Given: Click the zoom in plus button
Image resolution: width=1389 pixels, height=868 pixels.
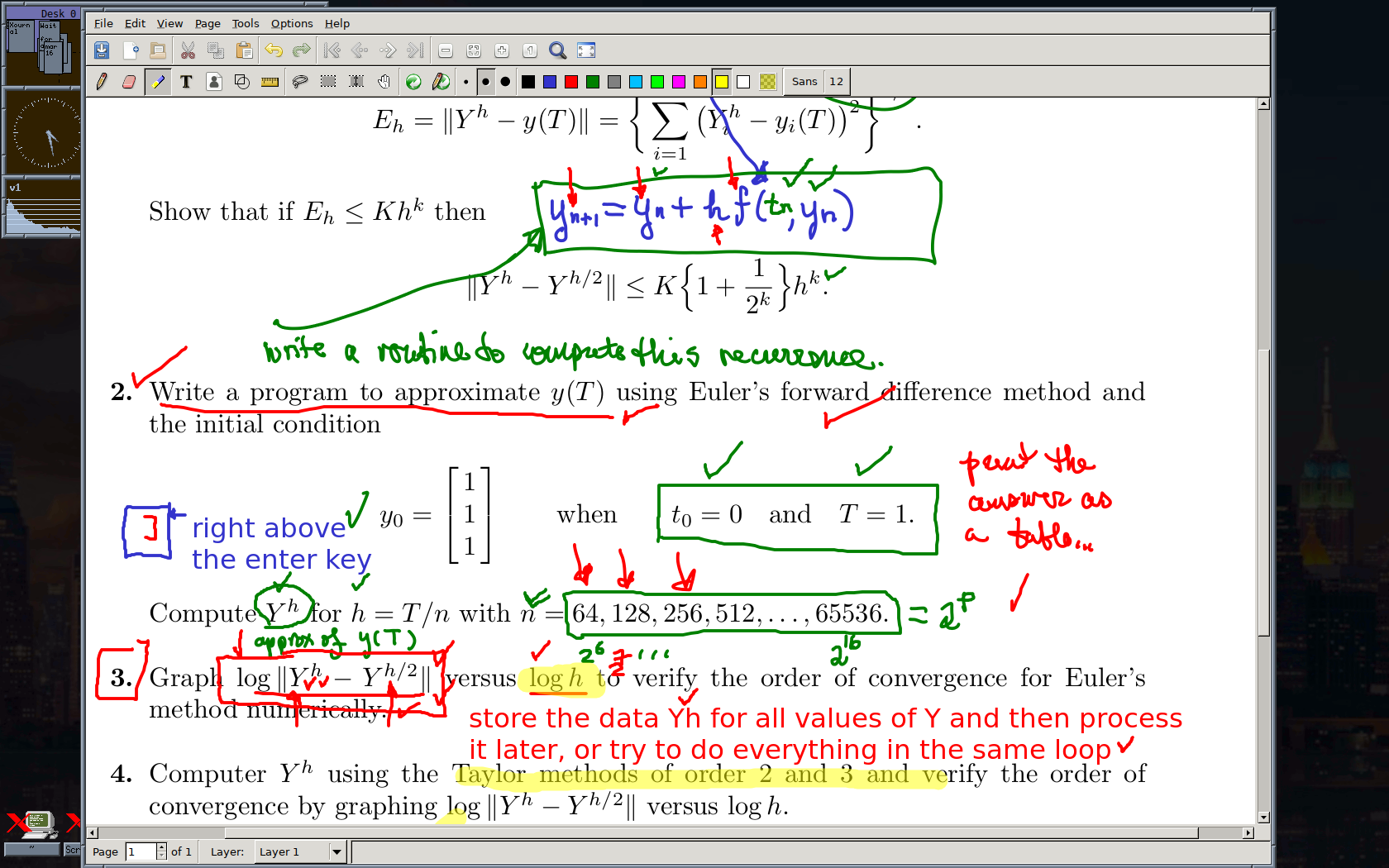Looking at the screenshot, I should (502, 50).
